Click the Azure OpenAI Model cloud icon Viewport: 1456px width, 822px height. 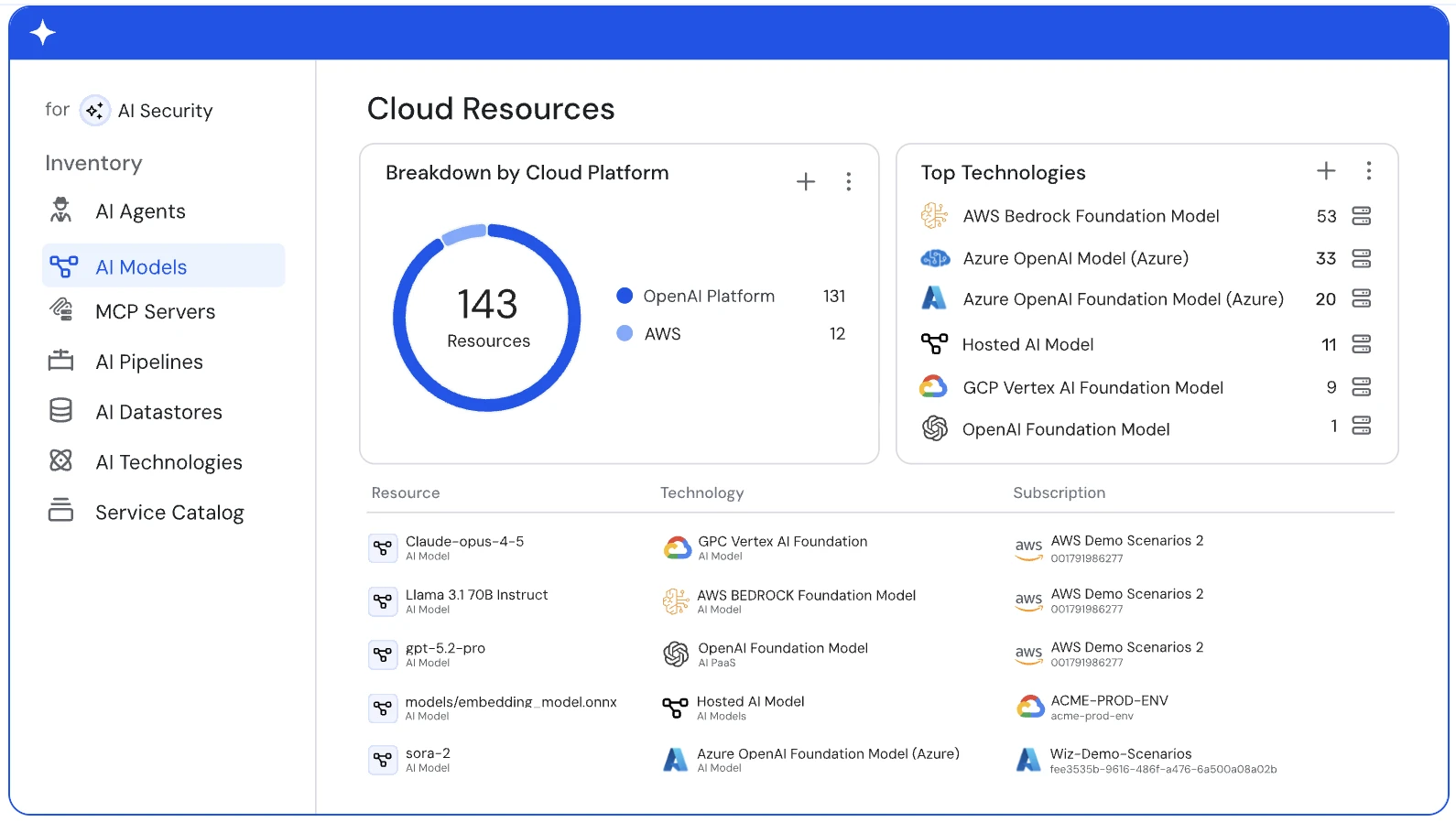pos(935,258)
